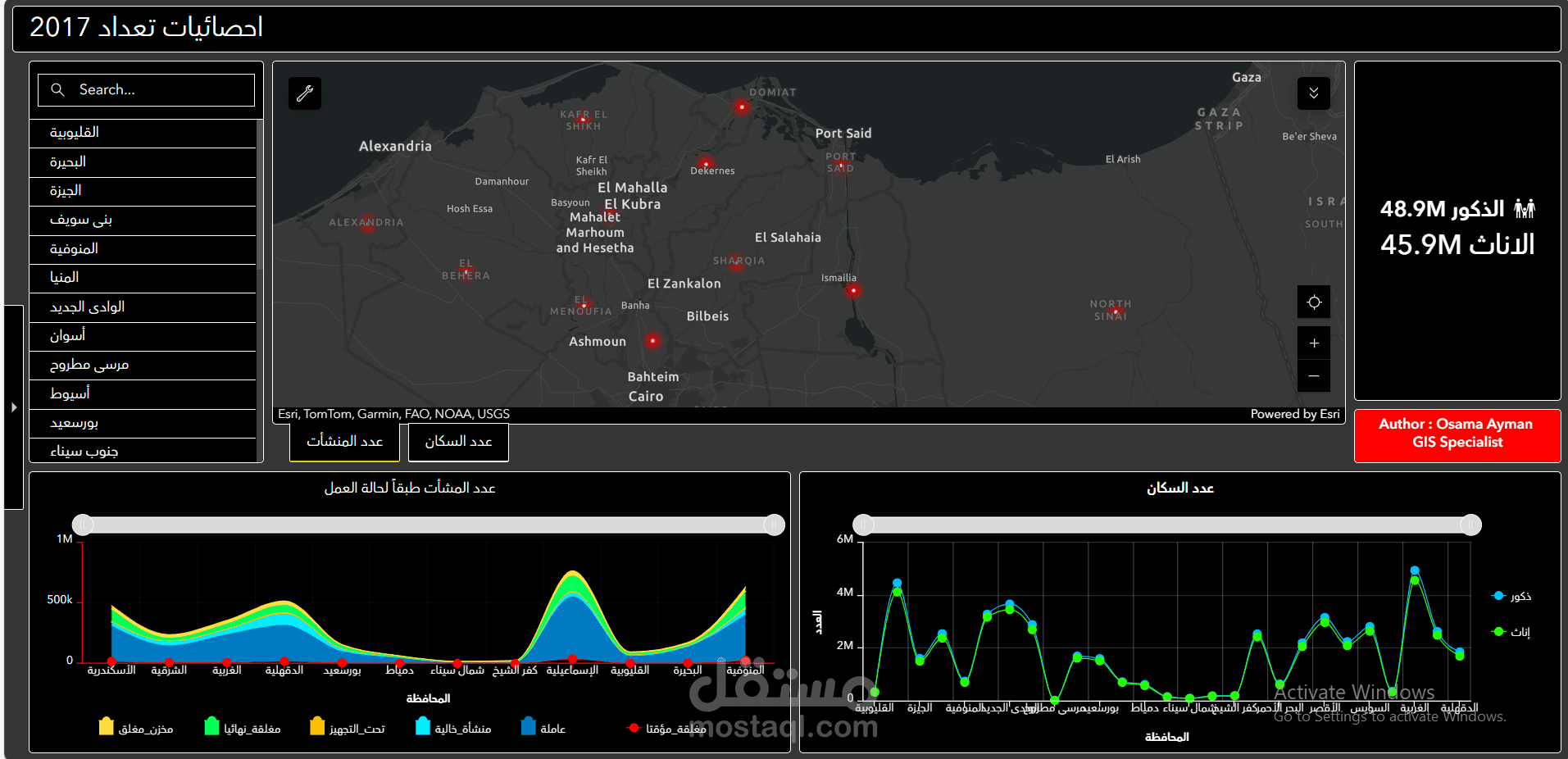Expand the left sidebar arrow handle

pos(14,407)
